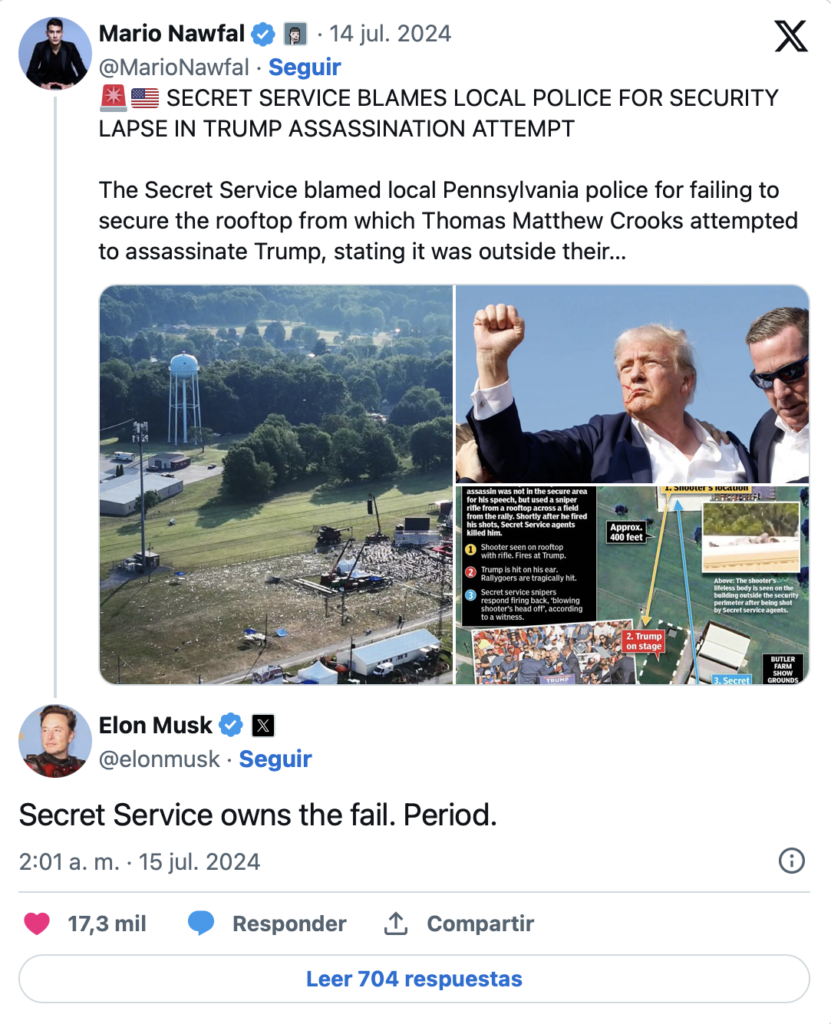Follow Mario Nawfal via Seguir link
831x1024 pixels.
pos(304,67)
